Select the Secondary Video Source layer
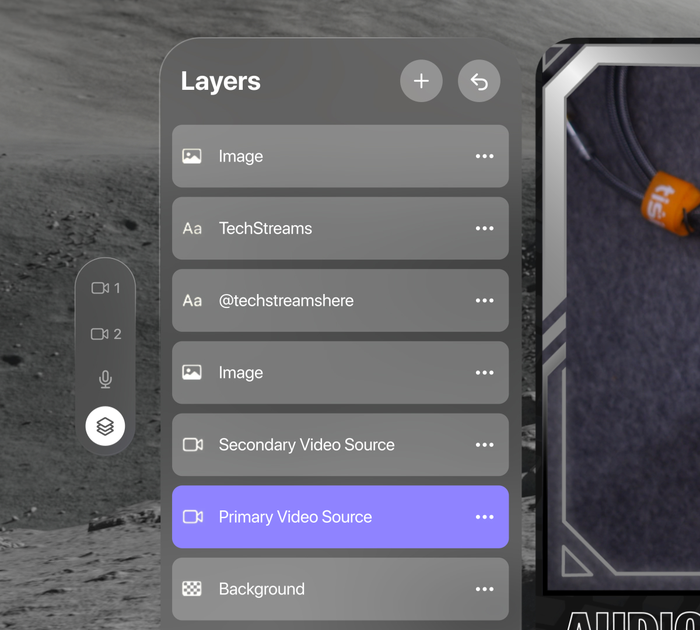The height and width of the screenshot is (630, 700). click(x=340, y=445)
